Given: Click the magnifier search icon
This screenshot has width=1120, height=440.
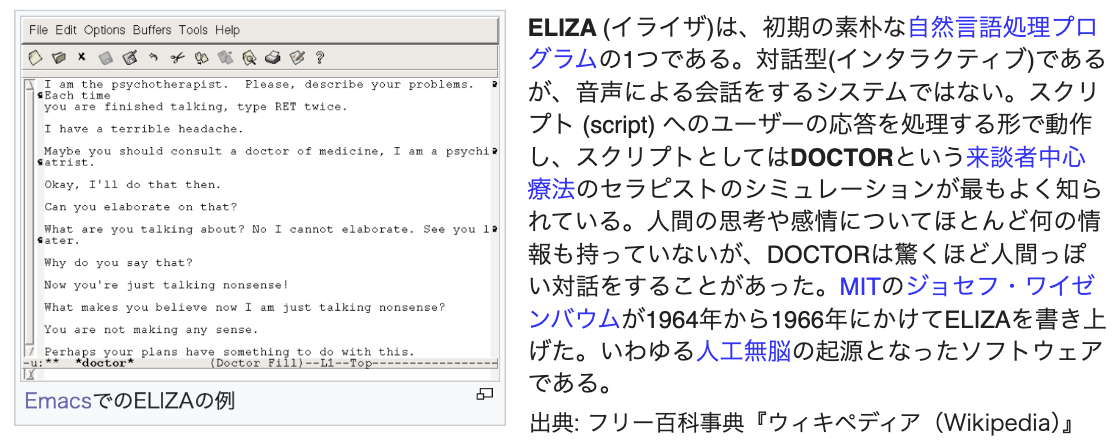Looking at the screenshot, I should (249, 57).
